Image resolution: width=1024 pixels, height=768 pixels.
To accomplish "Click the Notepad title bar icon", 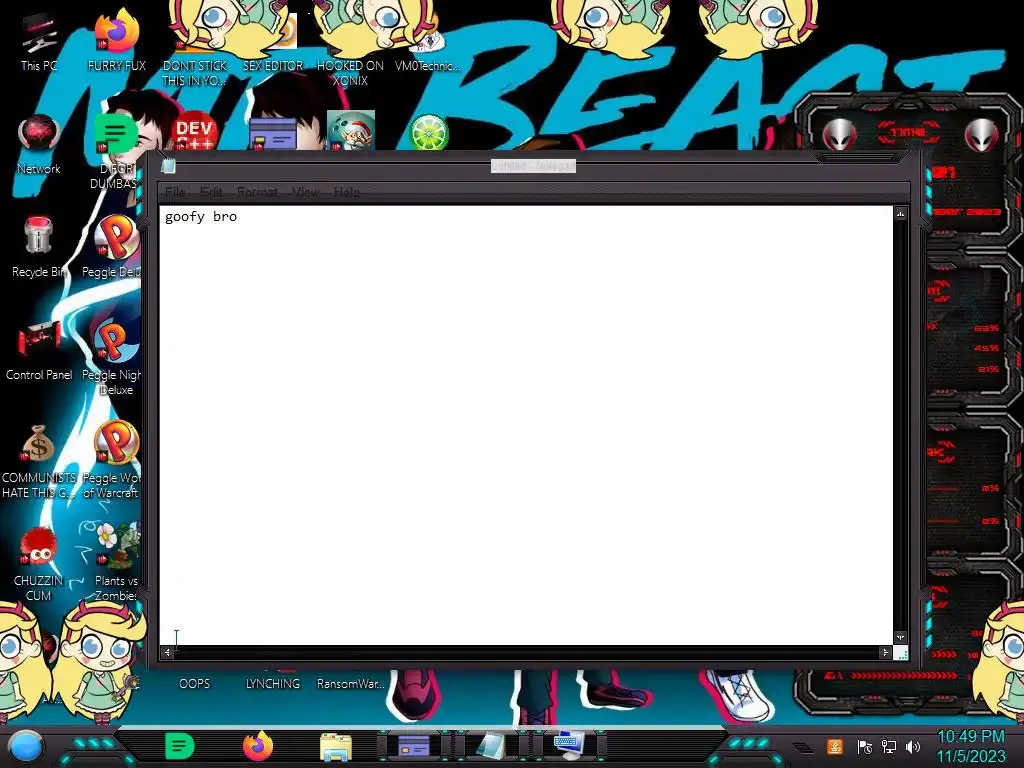I will (168, 167).
